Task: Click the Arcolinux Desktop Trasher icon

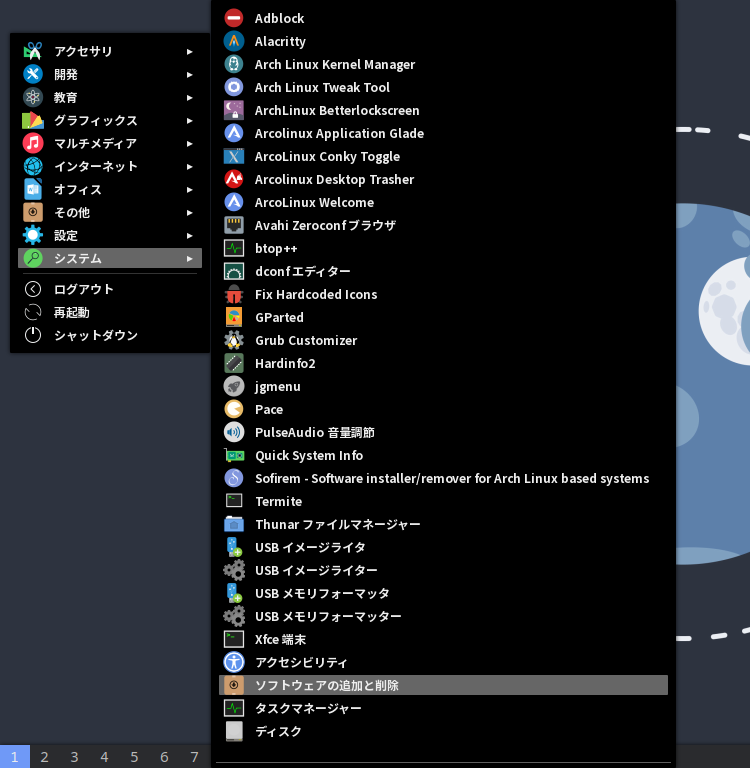Action: [x=234, y=179]
